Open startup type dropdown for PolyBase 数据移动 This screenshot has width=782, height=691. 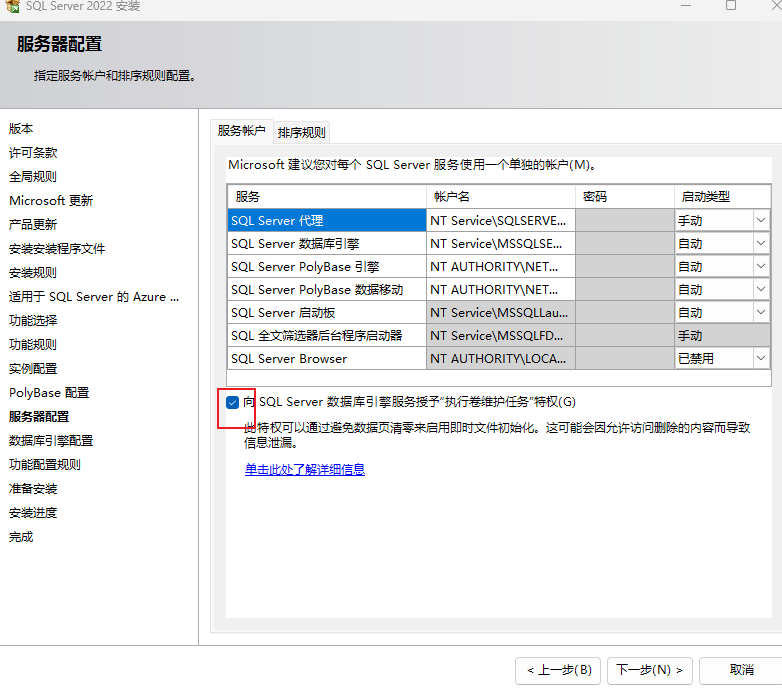pyautogui.click(x=761, y=289)
